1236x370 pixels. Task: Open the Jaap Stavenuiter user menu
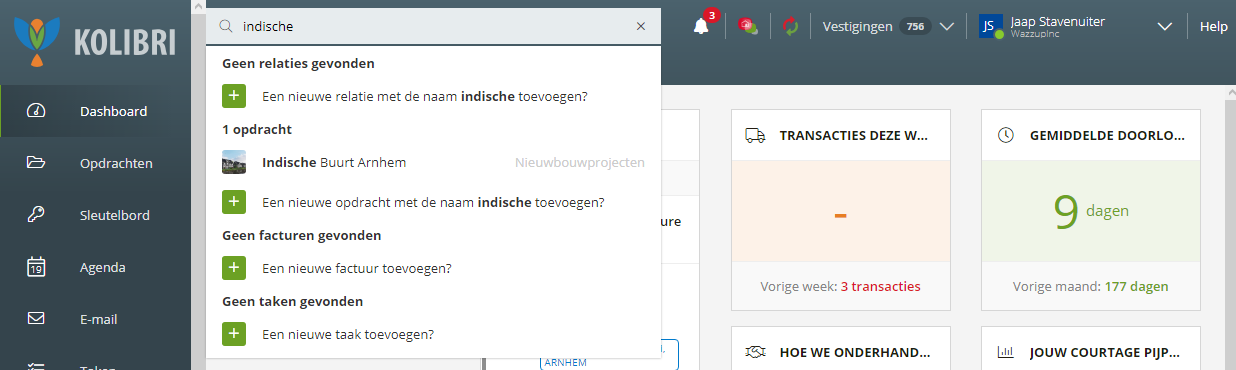coord(1075,27)
